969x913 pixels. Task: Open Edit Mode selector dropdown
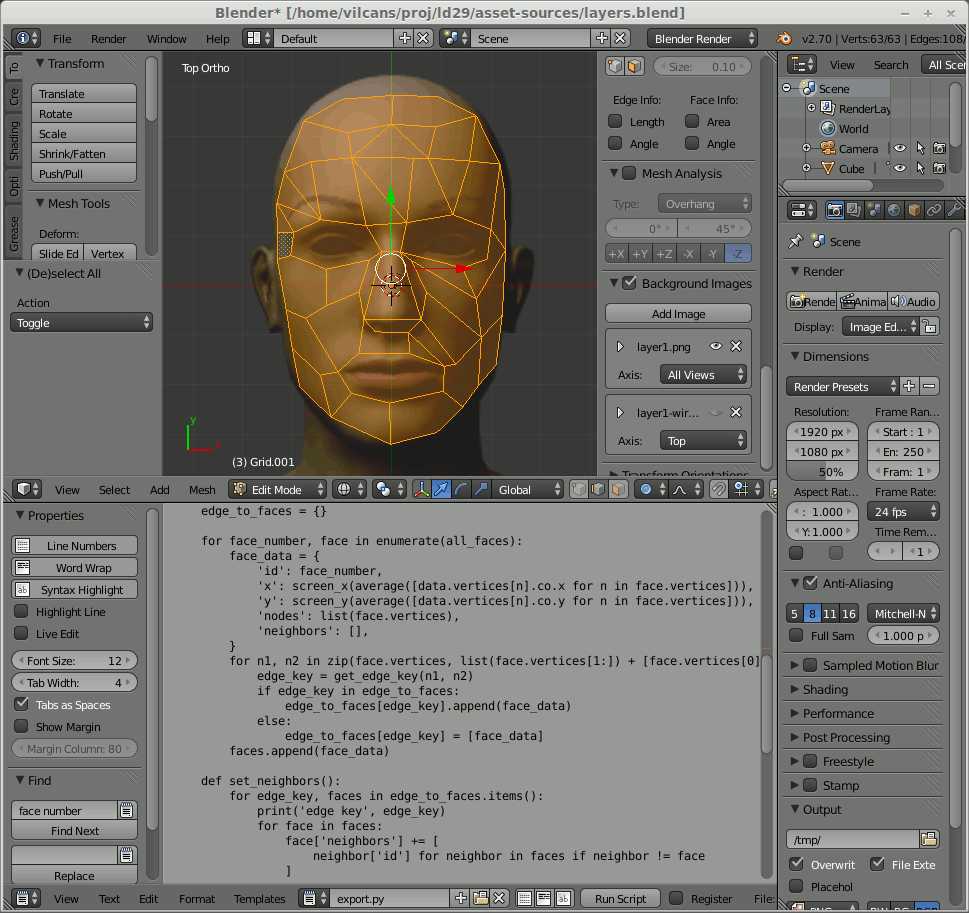click(277, 490)
